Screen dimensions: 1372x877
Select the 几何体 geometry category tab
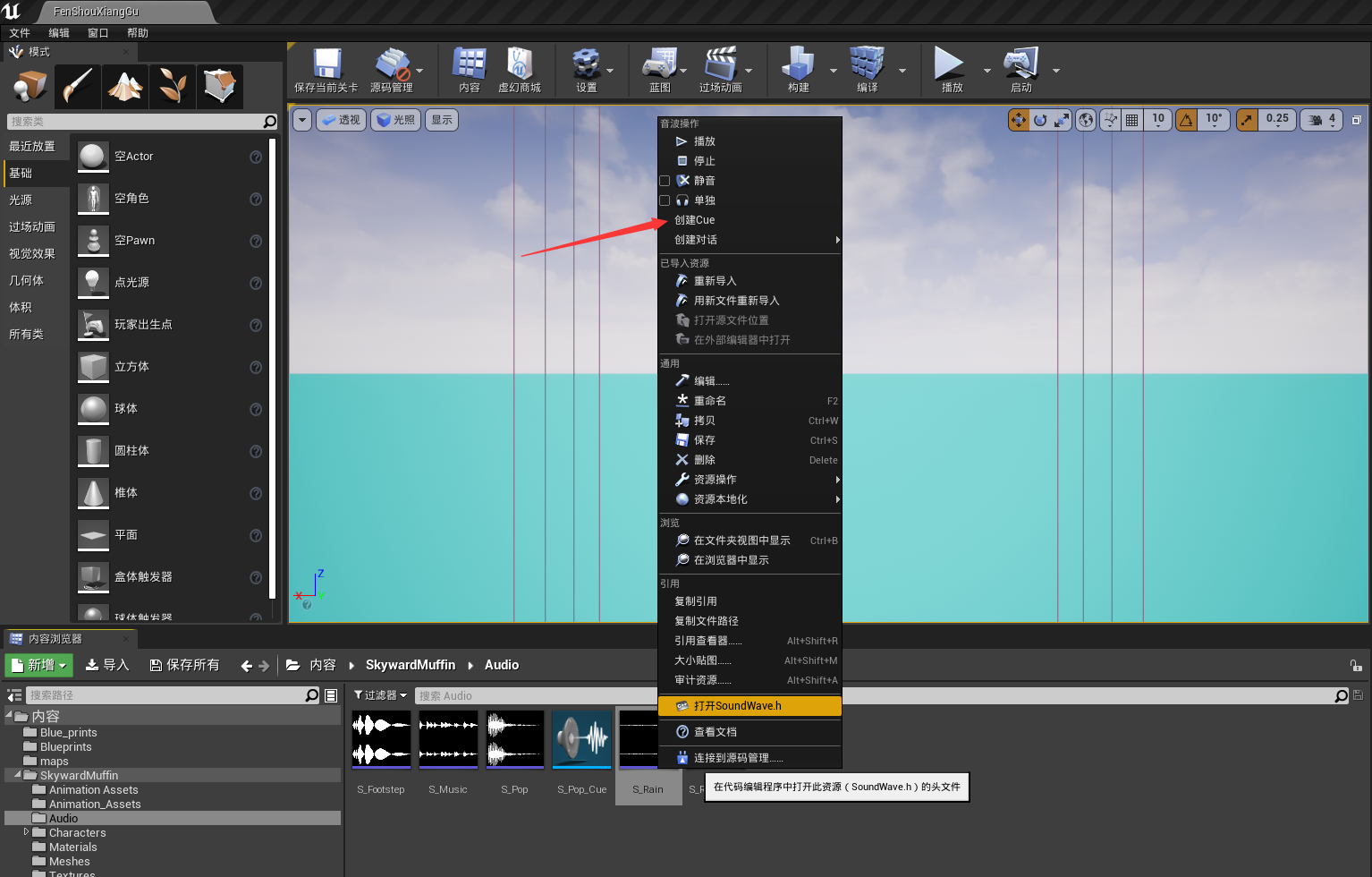coord(36,281)
